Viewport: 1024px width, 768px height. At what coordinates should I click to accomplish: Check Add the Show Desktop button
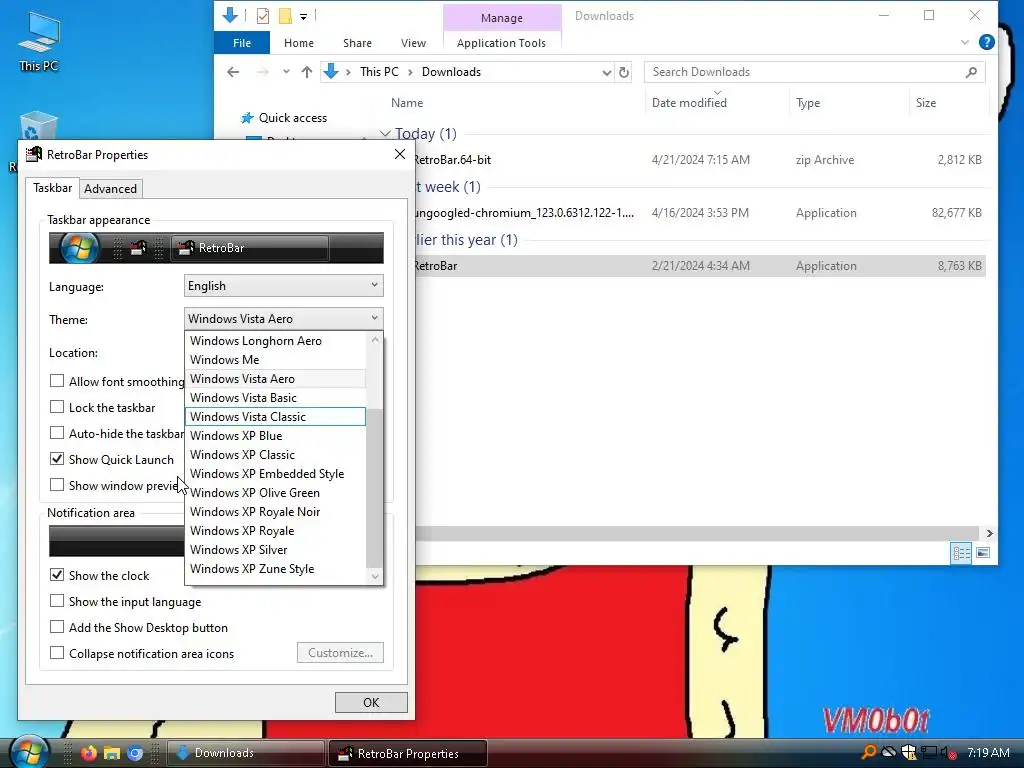click(57, 627)
